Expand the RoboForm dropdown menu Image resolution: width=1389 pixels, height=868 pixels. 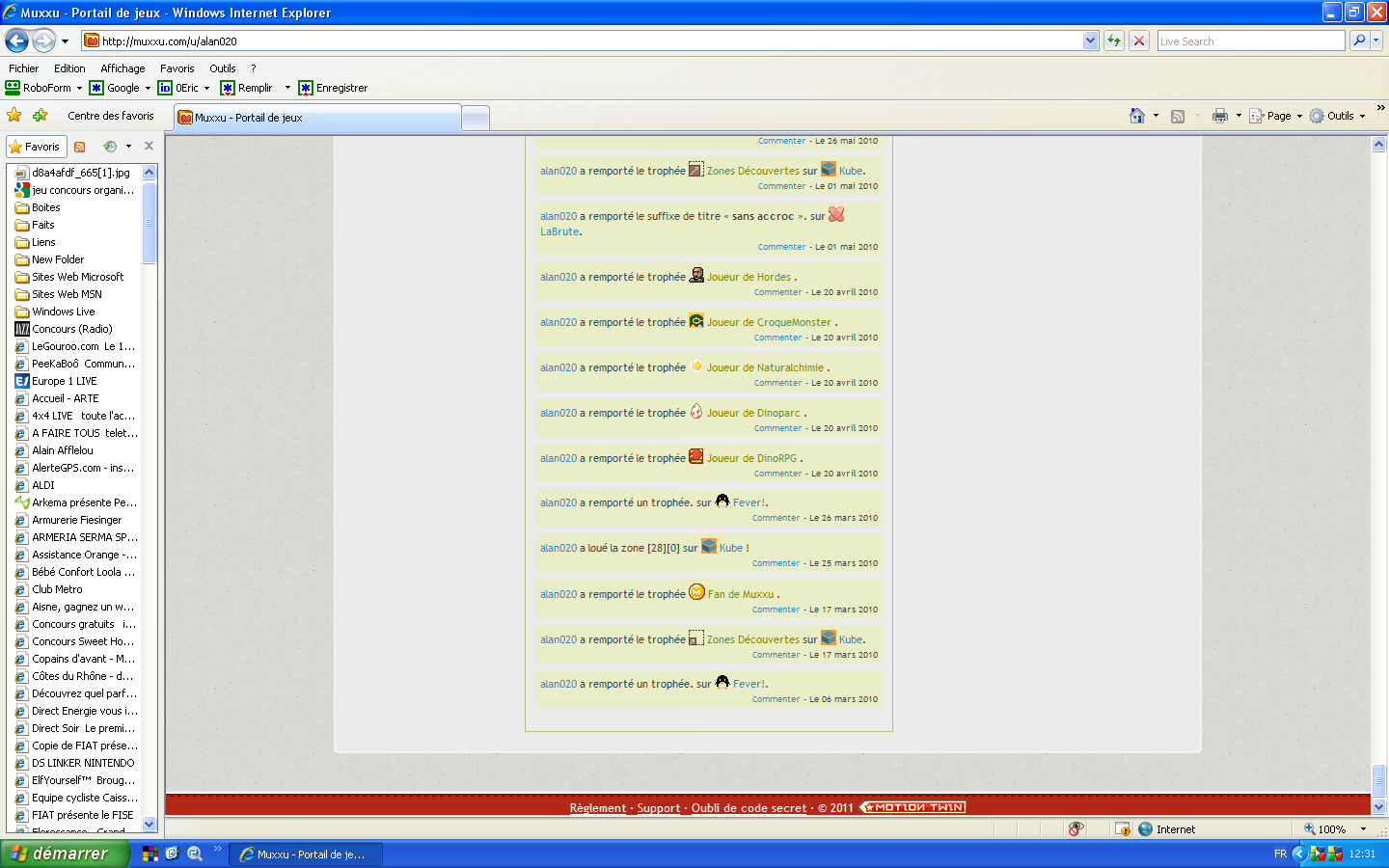(79, 88)
